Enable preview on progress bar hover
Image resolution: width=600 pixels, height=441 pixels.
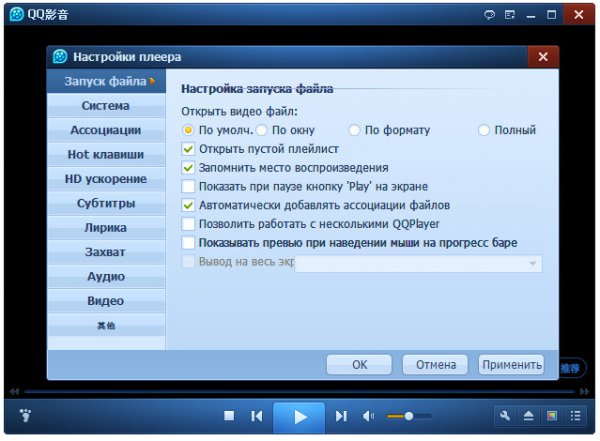tap(188, 243)
